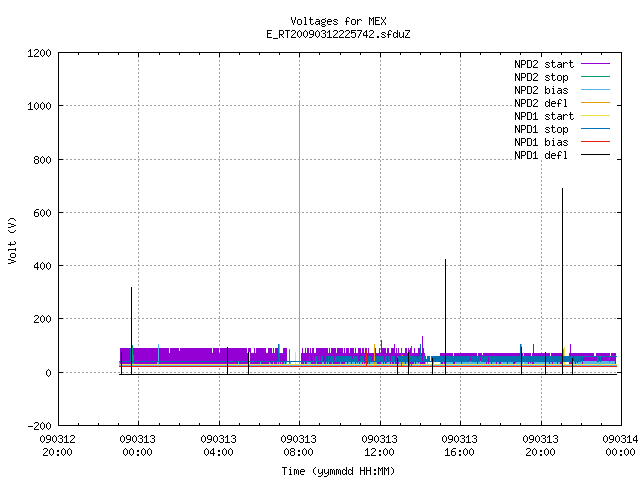Click the y-axis tick value 600
This screenshot has width=640, height=480.
(x=42, y=213)
